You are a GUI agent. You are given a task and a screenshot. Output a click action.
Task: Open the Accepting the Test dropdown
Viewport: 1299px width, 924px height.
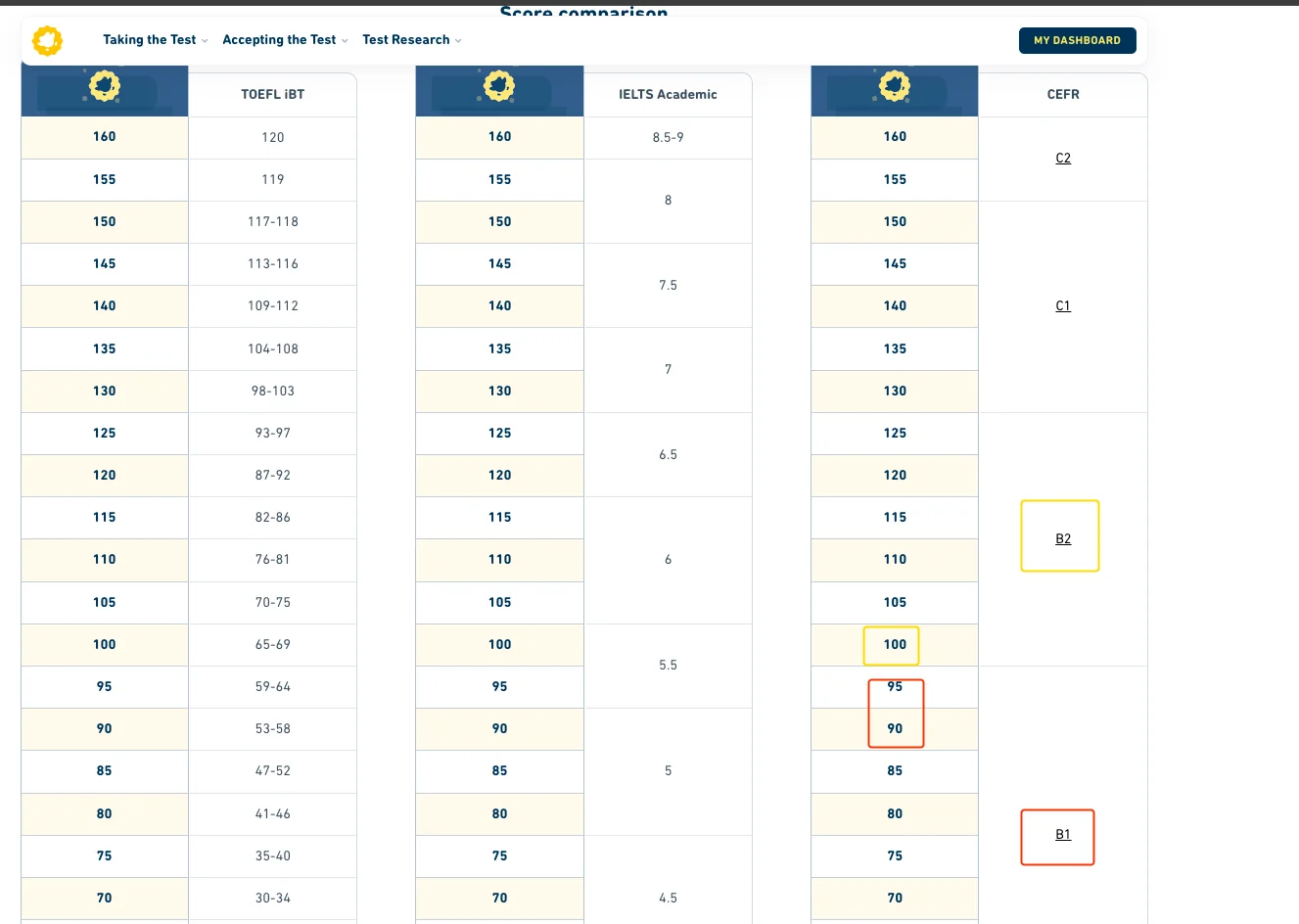coord(285,40)
